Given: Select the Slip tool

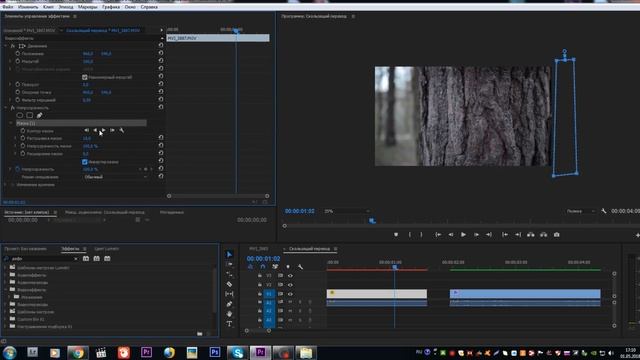Looking at the screenshot, I should pos(229,294).
